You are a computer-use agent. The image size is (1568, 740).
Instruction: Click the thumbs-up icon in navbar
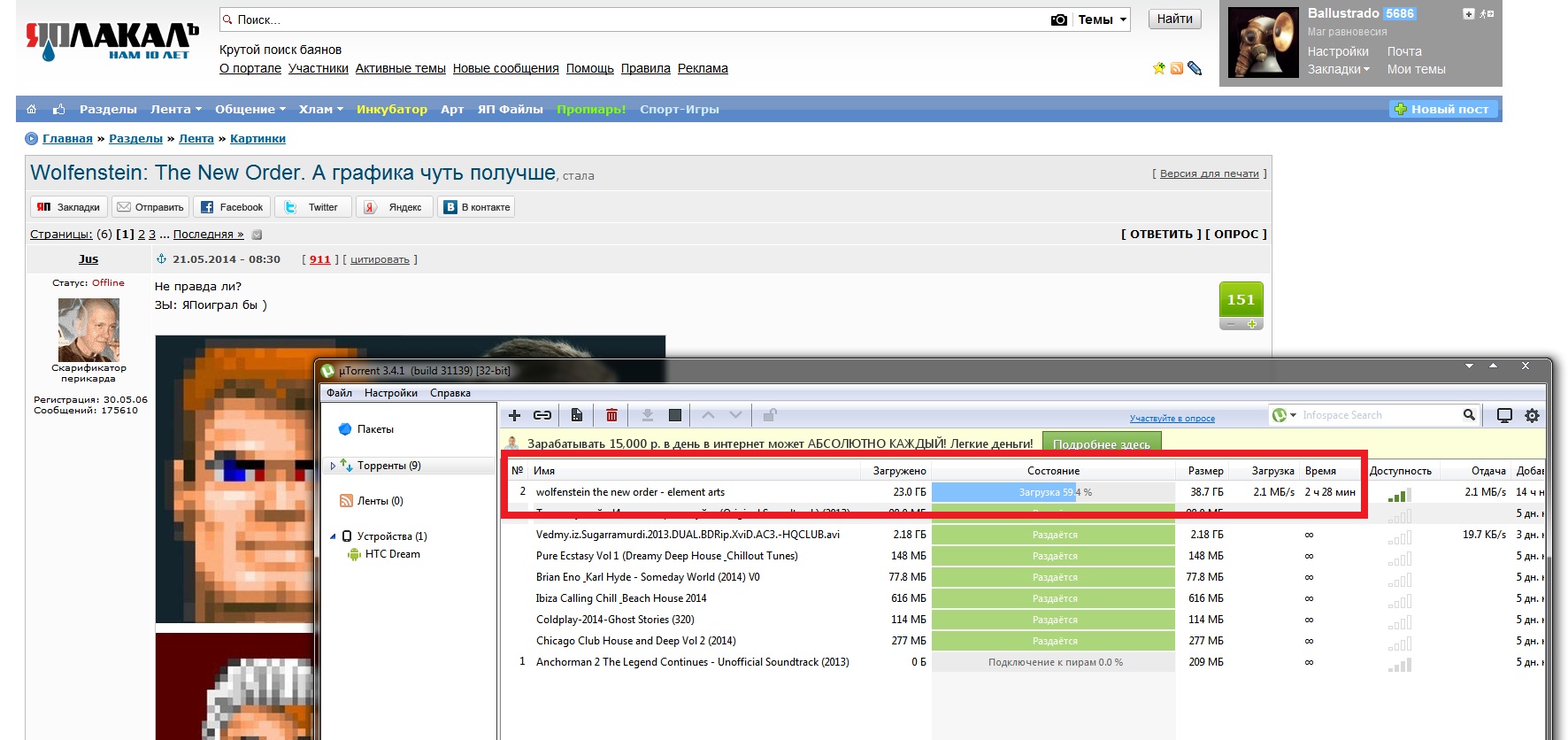click(59, 109)
